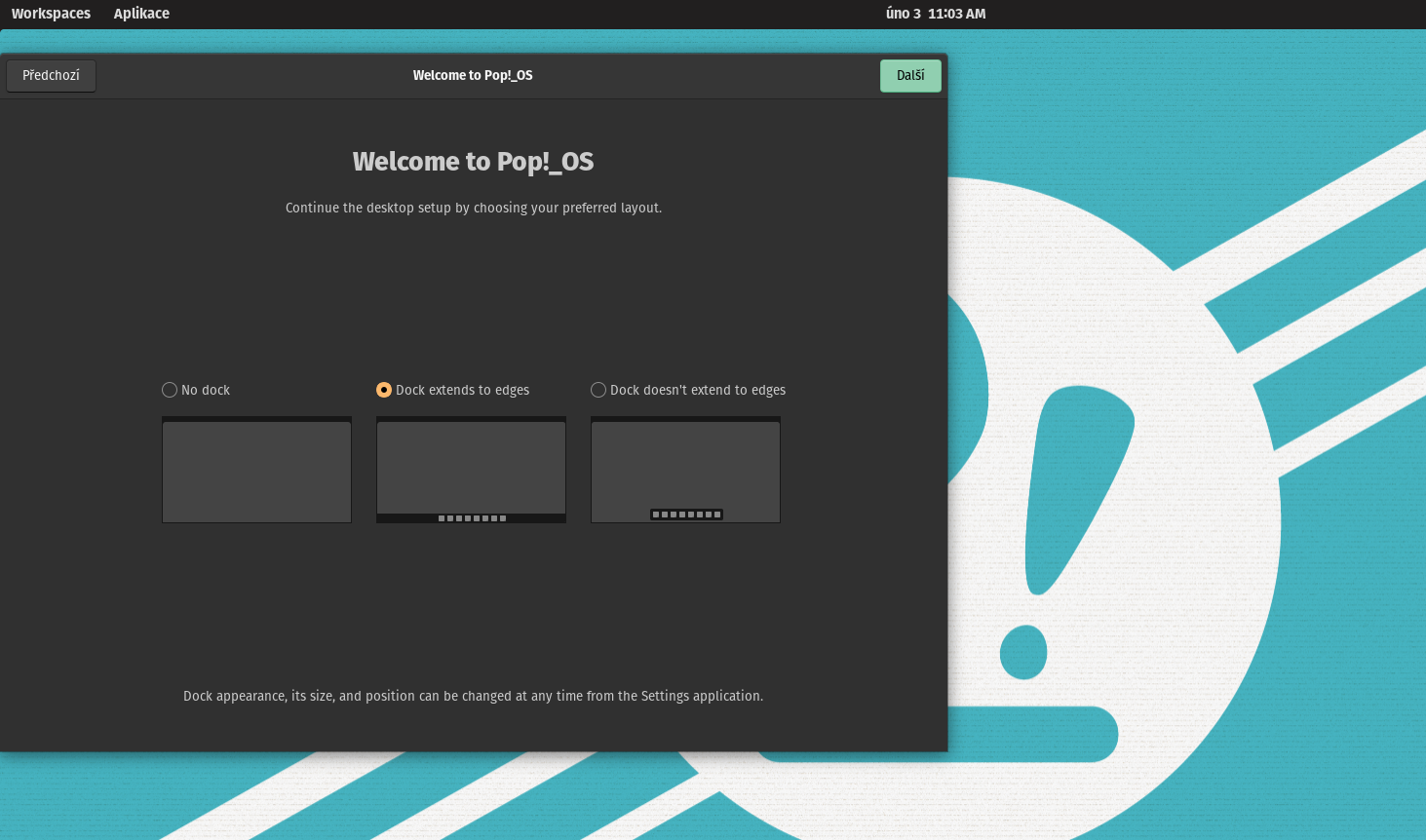
Task: Click the No dock layout preview thumbnail
Action: coord(256,470)
